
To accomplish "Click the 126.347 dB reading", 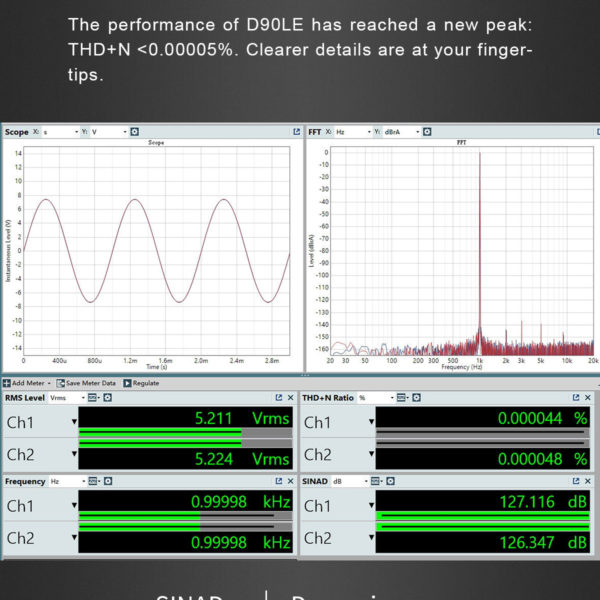I will click(x=543, y=542).
